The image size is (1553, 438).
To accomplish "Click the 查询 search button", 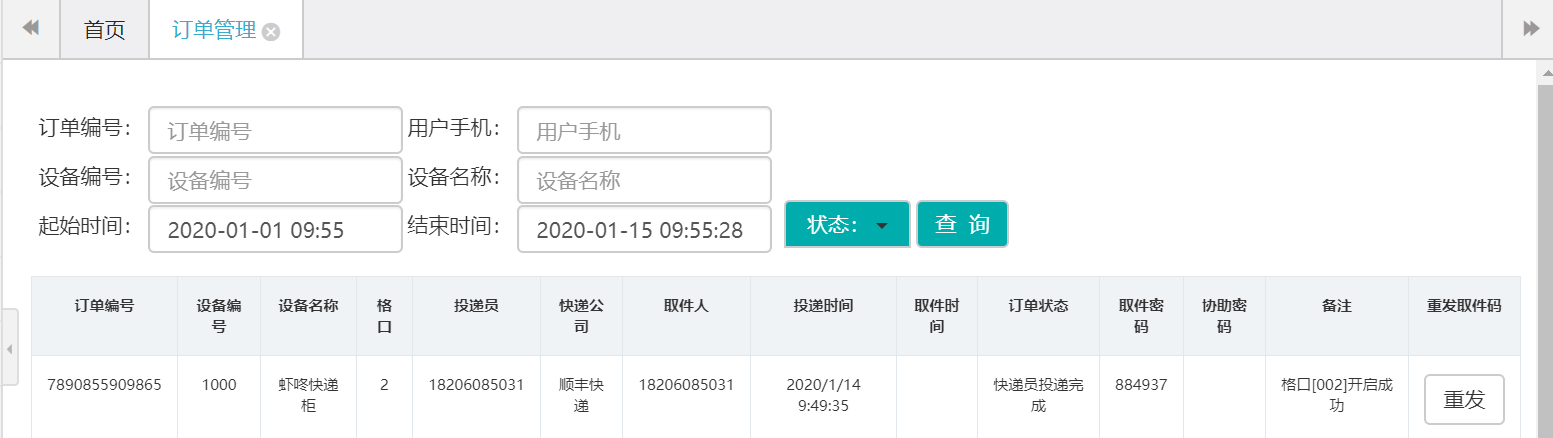I will point(962,225).
